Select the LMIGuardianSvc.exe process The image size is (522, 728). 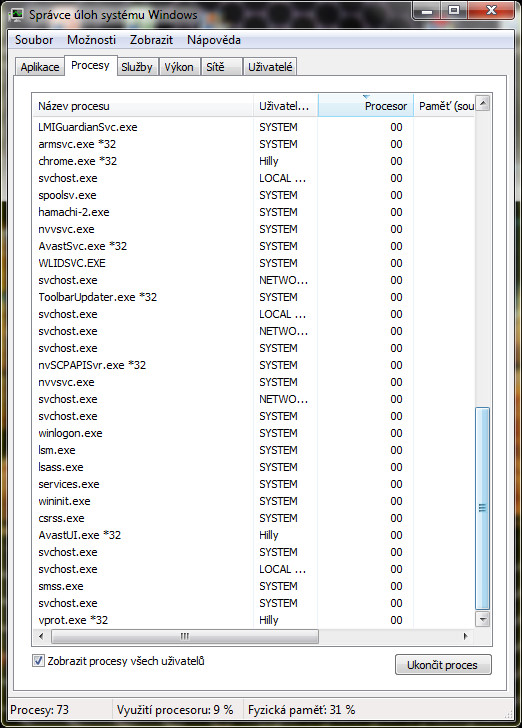pyautogui.click(x=254, y=127)
